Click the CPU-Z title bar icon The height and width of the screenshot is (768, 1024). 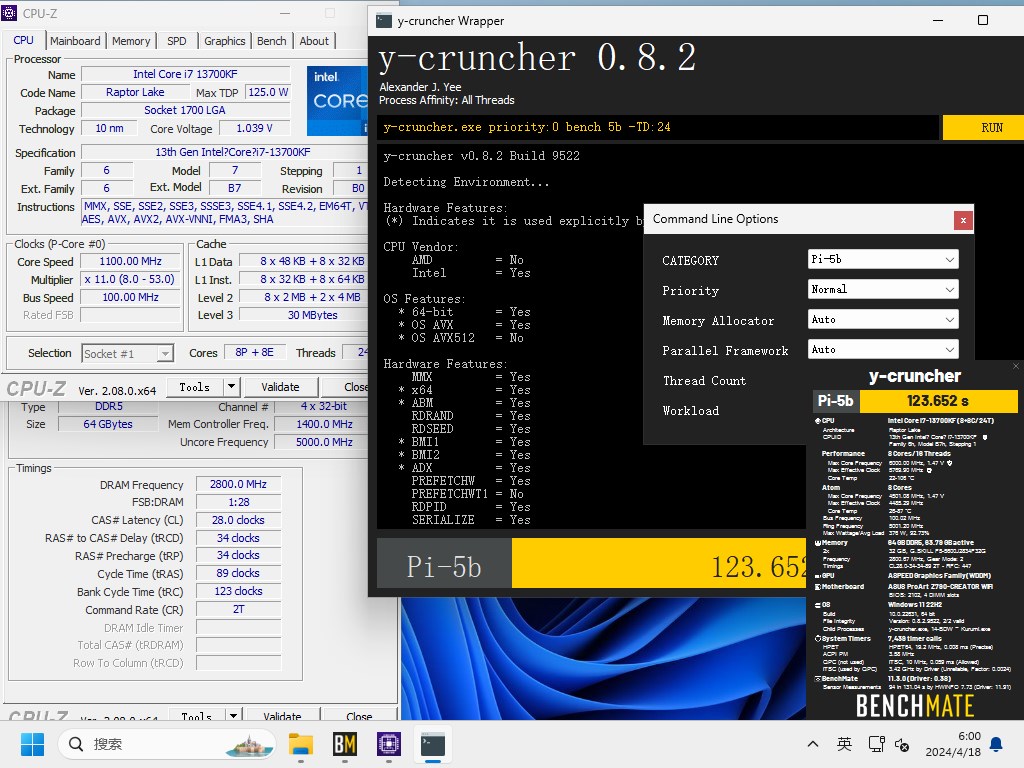[9, 12]
